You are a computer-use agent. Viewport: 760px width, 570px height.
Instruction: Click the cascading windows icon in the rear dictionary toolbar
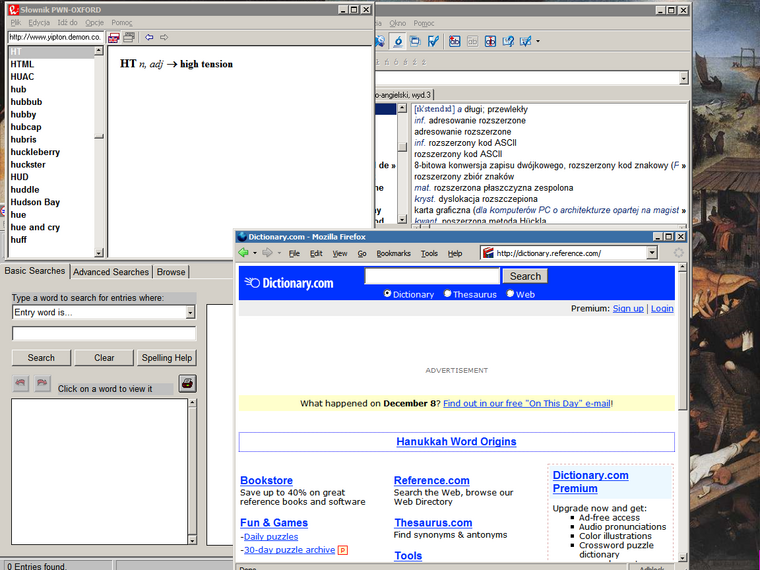pos(415,41)
